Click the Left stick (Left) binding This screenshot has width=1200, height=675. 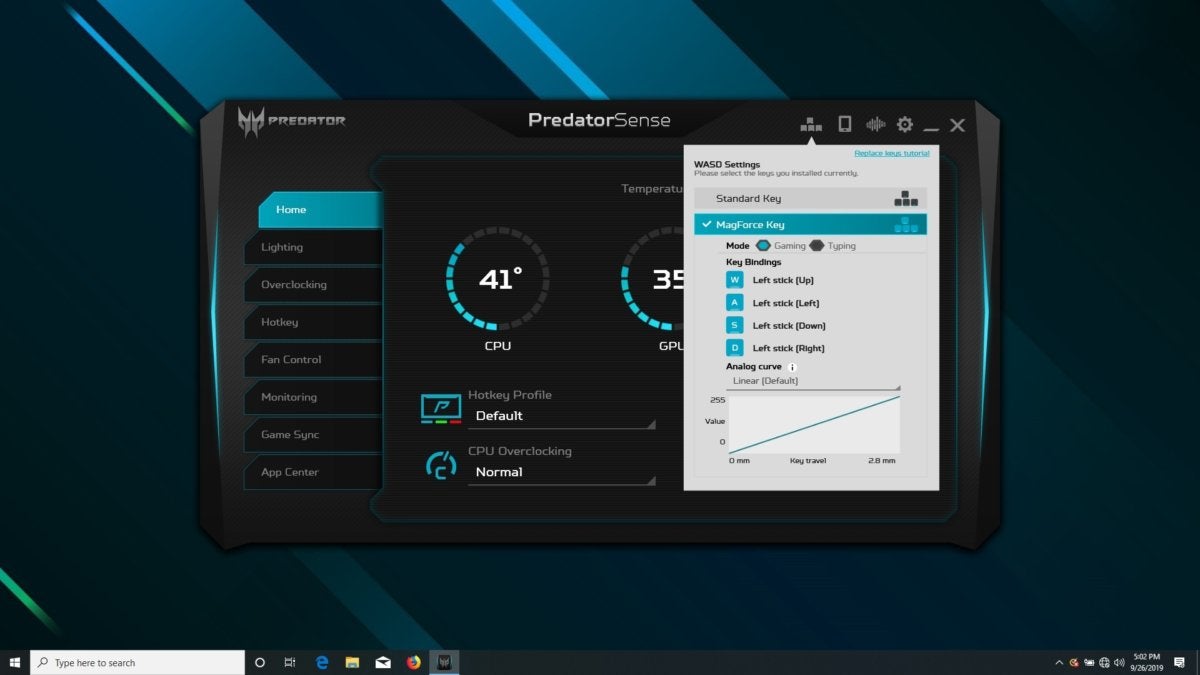tap(786, 303)
